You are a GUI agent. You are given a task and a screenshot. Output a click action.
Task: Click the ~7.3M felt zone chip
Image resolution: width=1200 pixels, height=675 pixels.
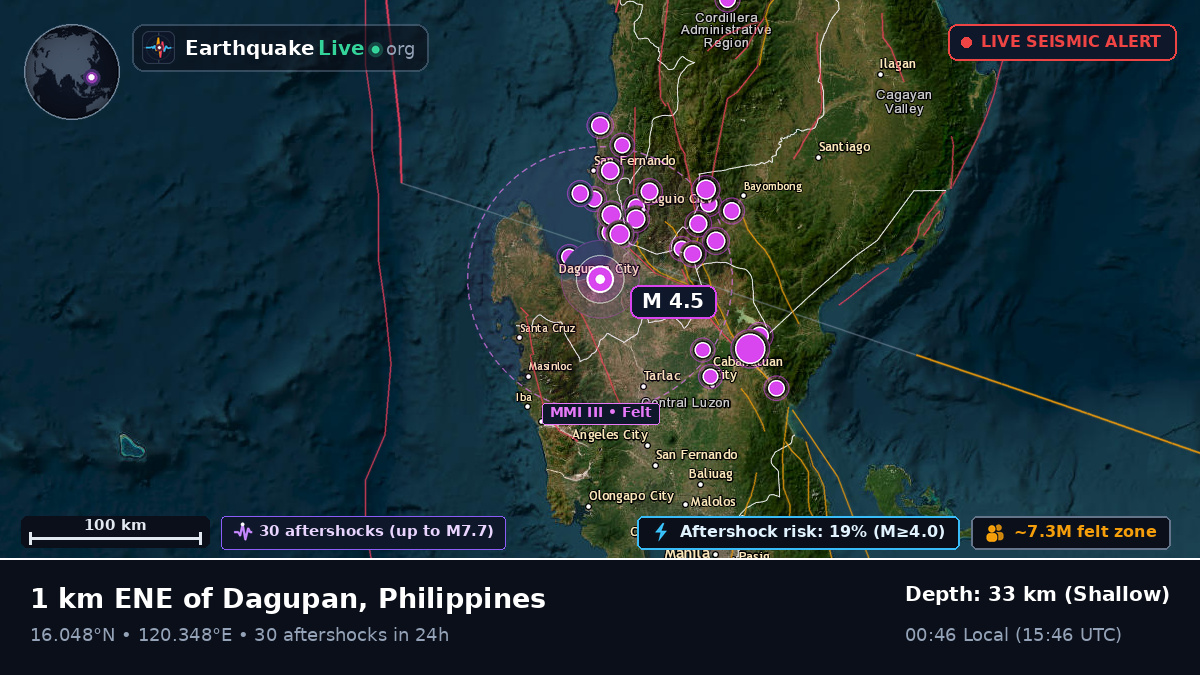1071,532
